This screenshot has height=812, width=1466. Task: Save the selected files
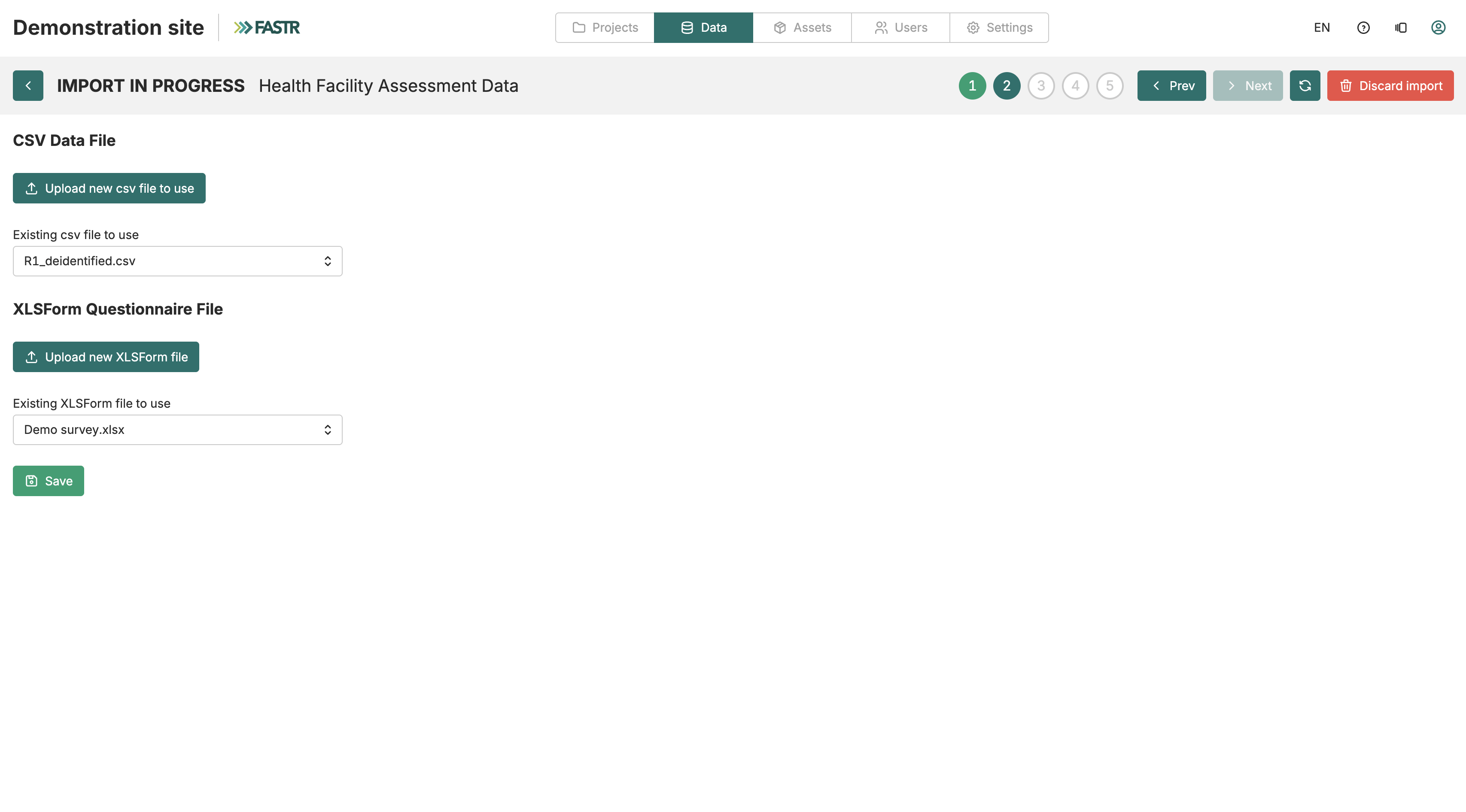click(49, 481)
